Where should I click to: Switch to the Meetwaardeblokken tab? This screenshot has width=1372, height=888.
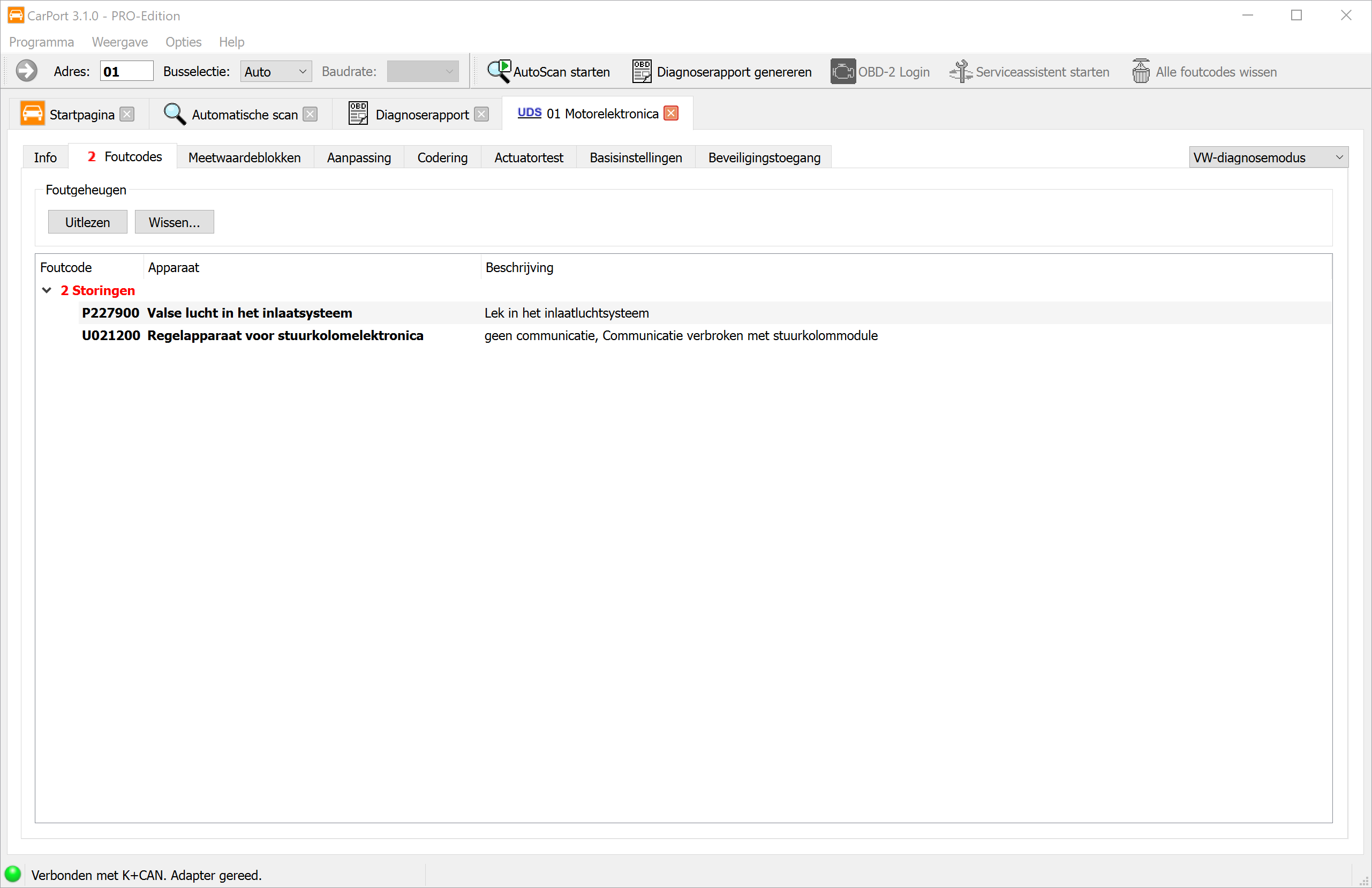(x=244, y=157)
